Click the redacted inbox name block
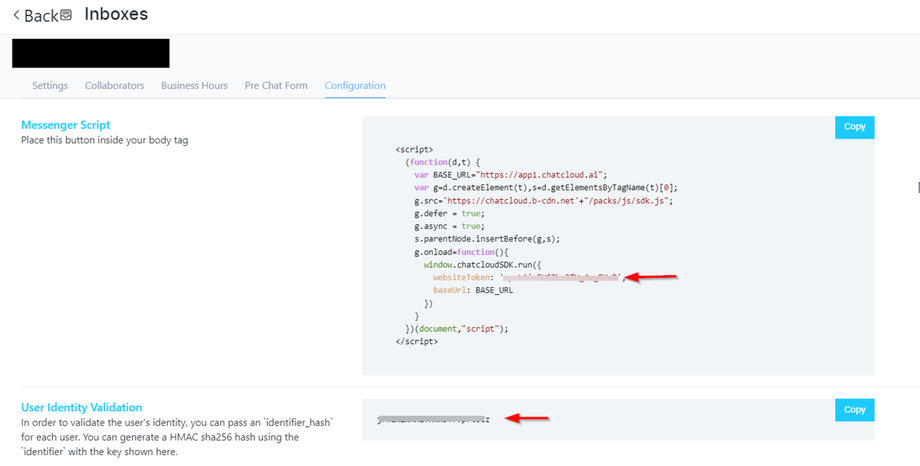 pos(90,53)
